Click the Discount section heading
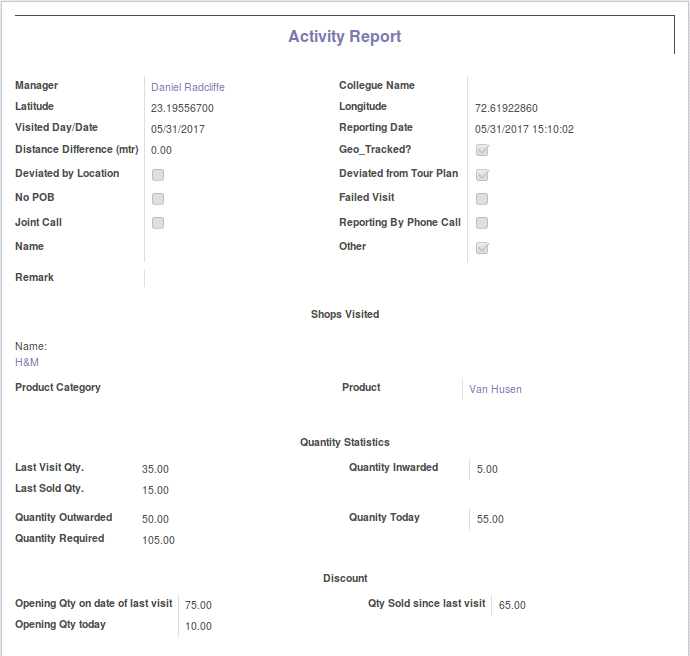The width and height of the screenshot is (690, 656). click(345, 578)
